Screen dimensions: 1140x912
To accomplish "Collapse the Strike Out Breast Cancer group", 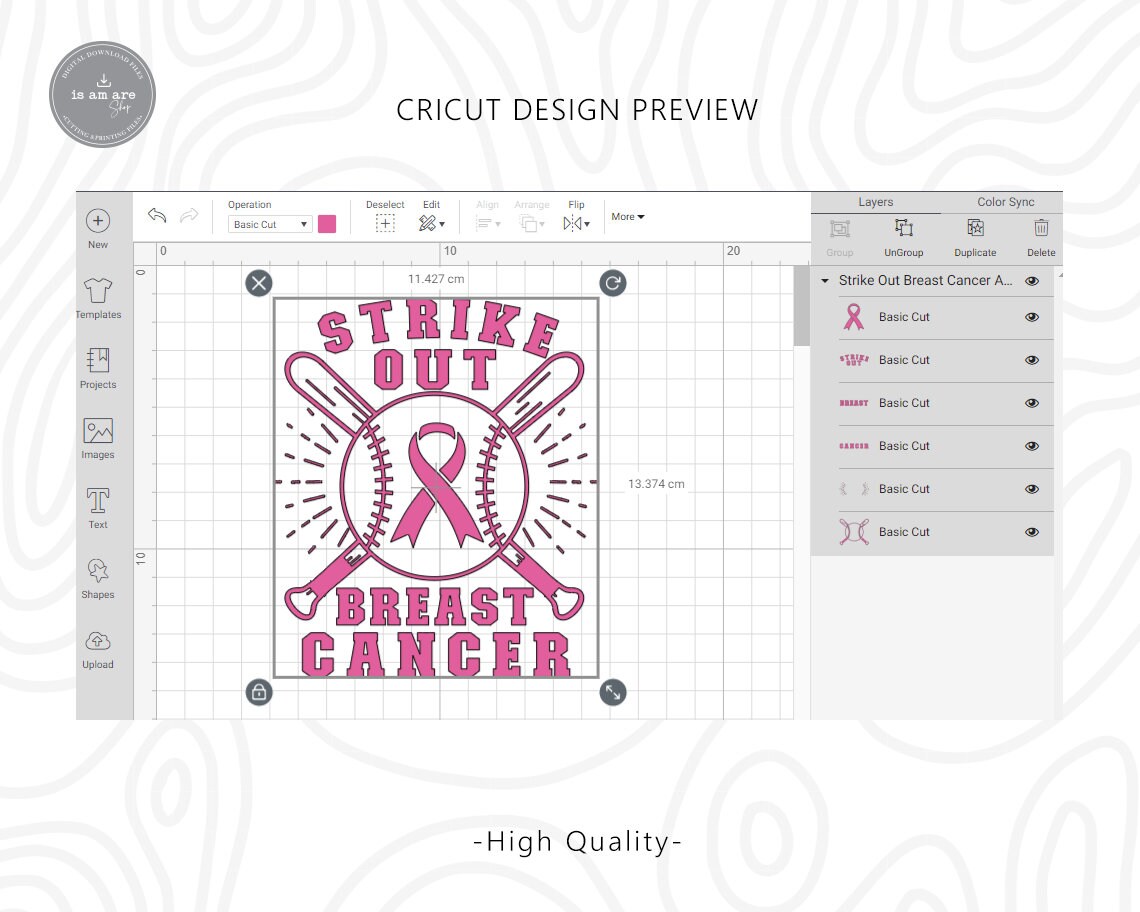I will click(x=824, y=281).
